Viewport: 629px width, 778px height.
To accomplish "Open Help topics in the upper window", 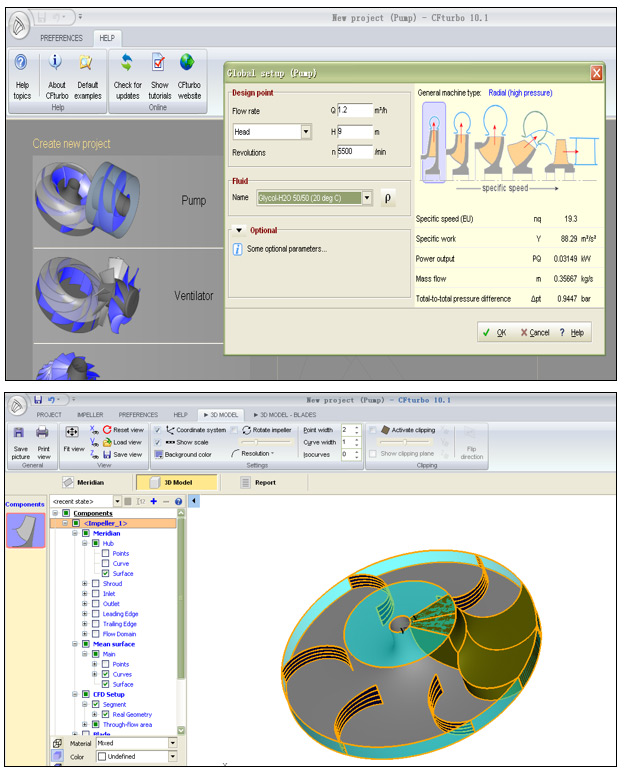I will coord(21,76).
